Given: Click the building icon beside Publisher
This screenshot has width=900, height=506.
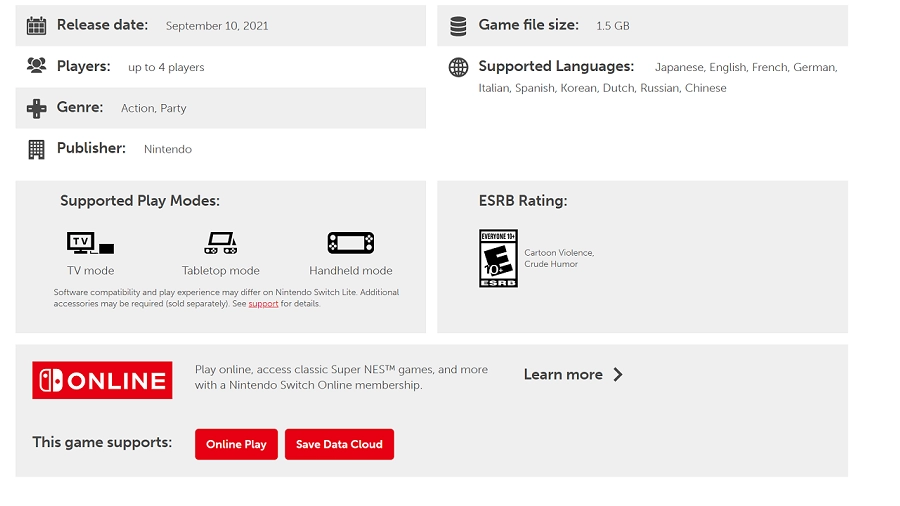Looking at the screenshot, I should [36, 149].
